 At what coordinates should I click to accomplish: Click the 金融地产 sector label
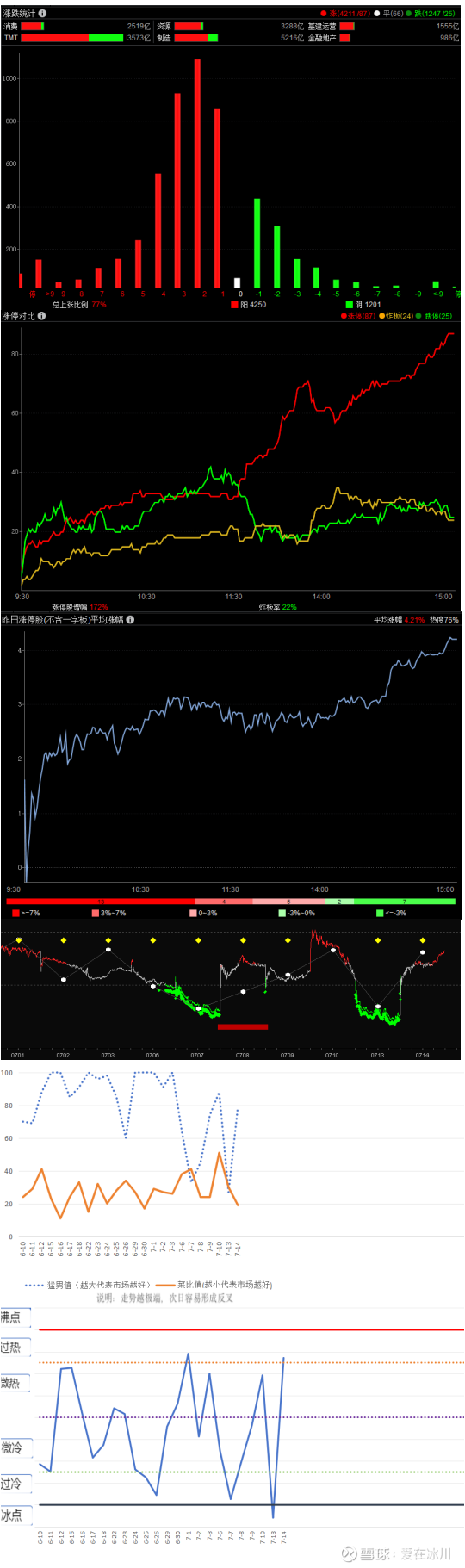point(322,38)
